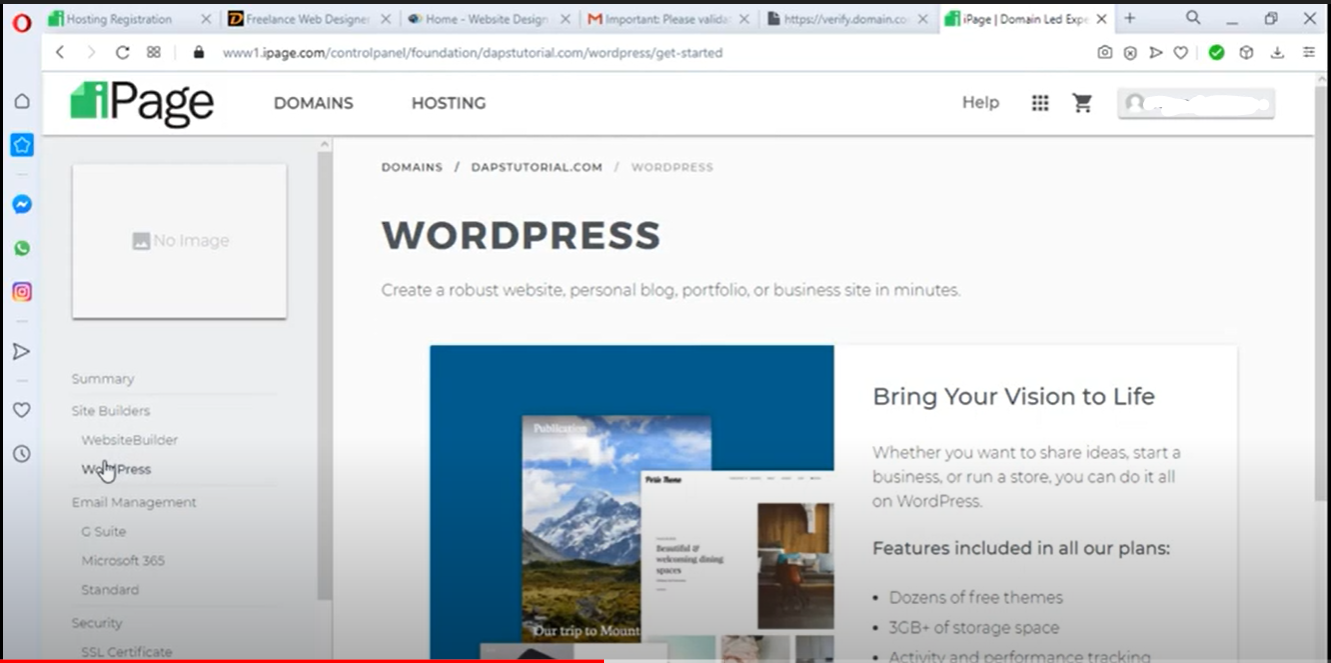Open Messenger in the Opera sidebar
The image size is (1331, 663).
coord(21,204)
